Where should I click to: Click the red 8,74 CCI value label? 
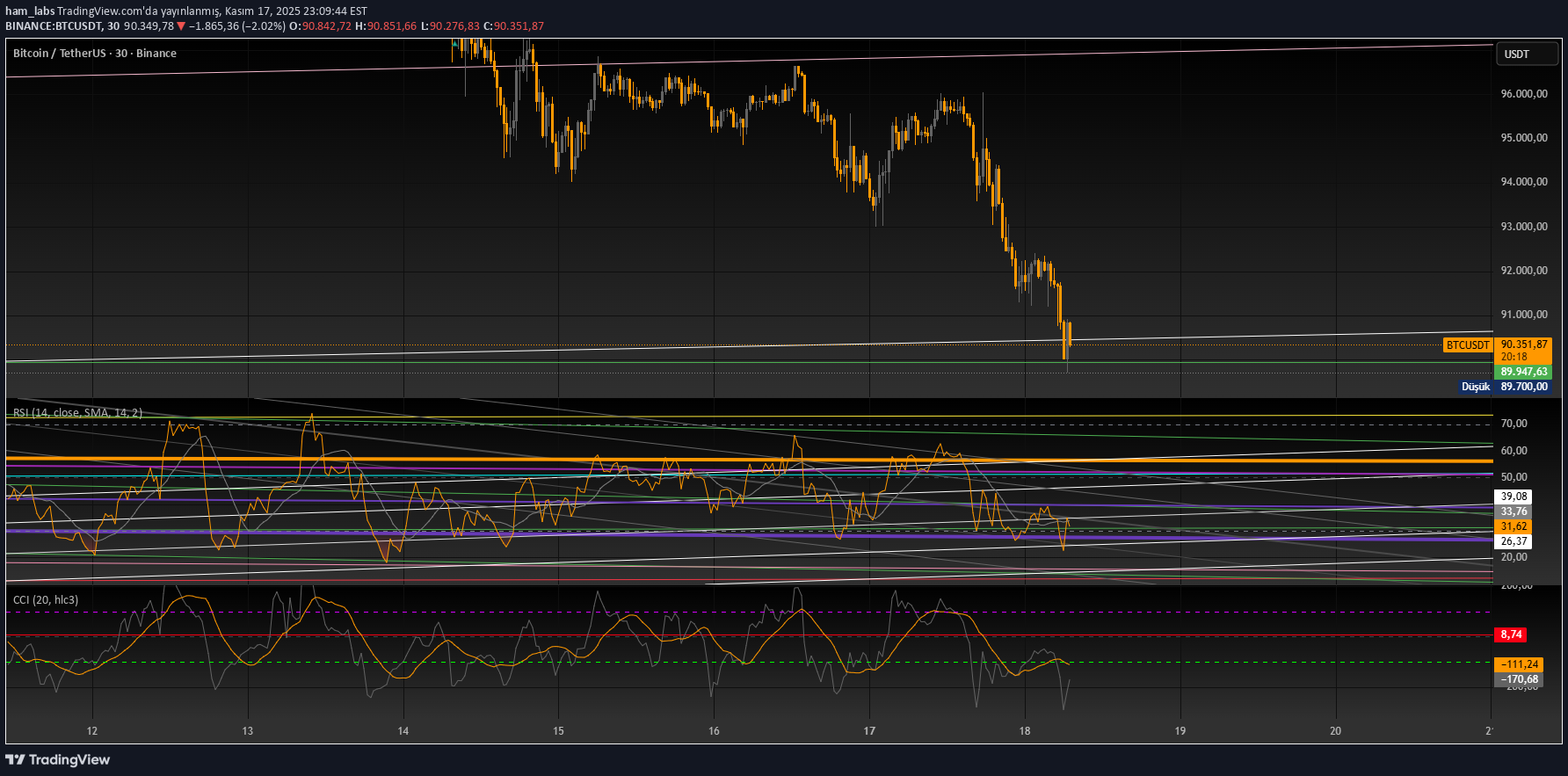click(1511, 635)
